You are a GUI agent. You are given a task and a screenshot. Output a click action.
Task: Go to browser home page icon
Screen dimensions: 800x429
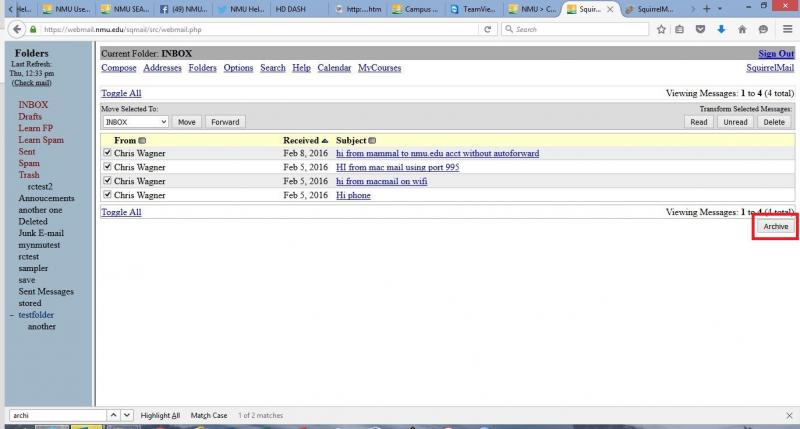point(742,30)
